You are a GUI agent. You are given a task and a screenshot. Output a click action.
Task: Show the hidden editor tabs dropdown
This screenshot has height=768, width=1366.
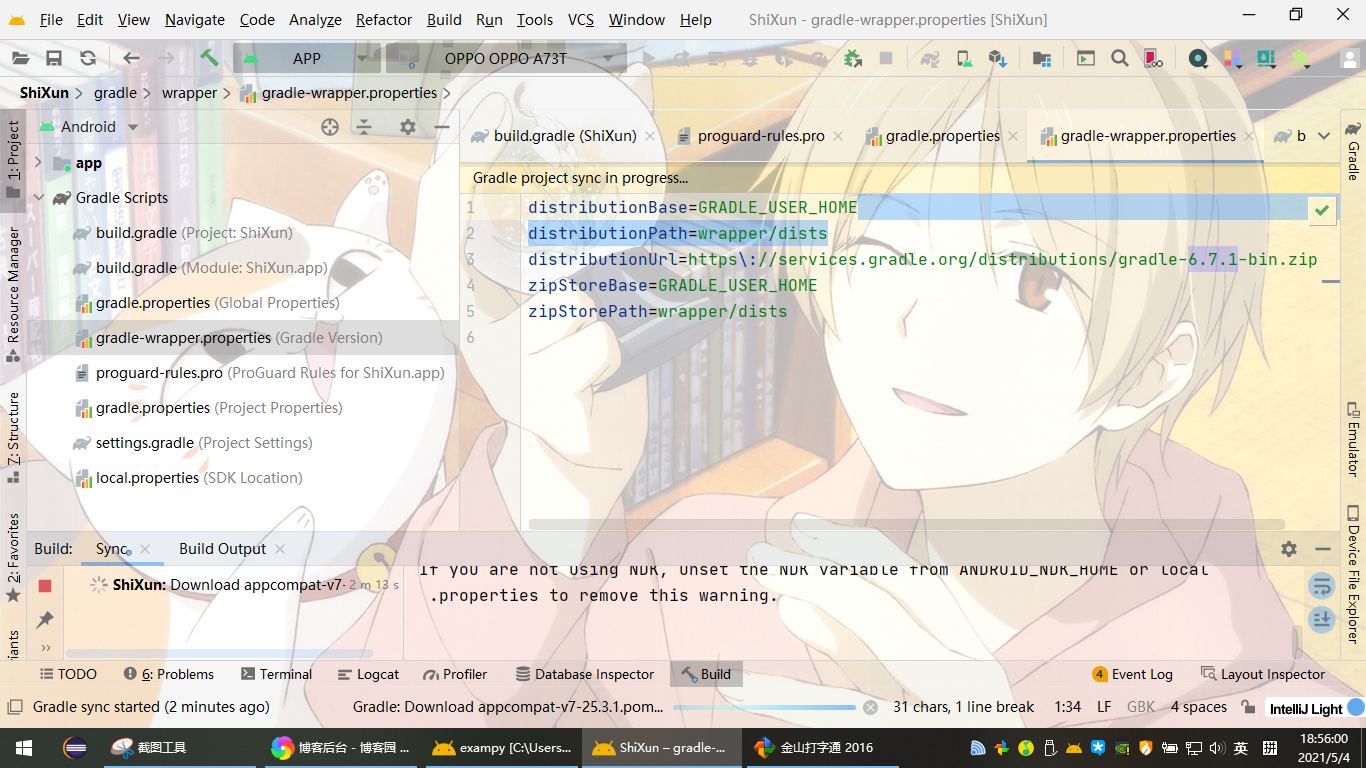1324,136
